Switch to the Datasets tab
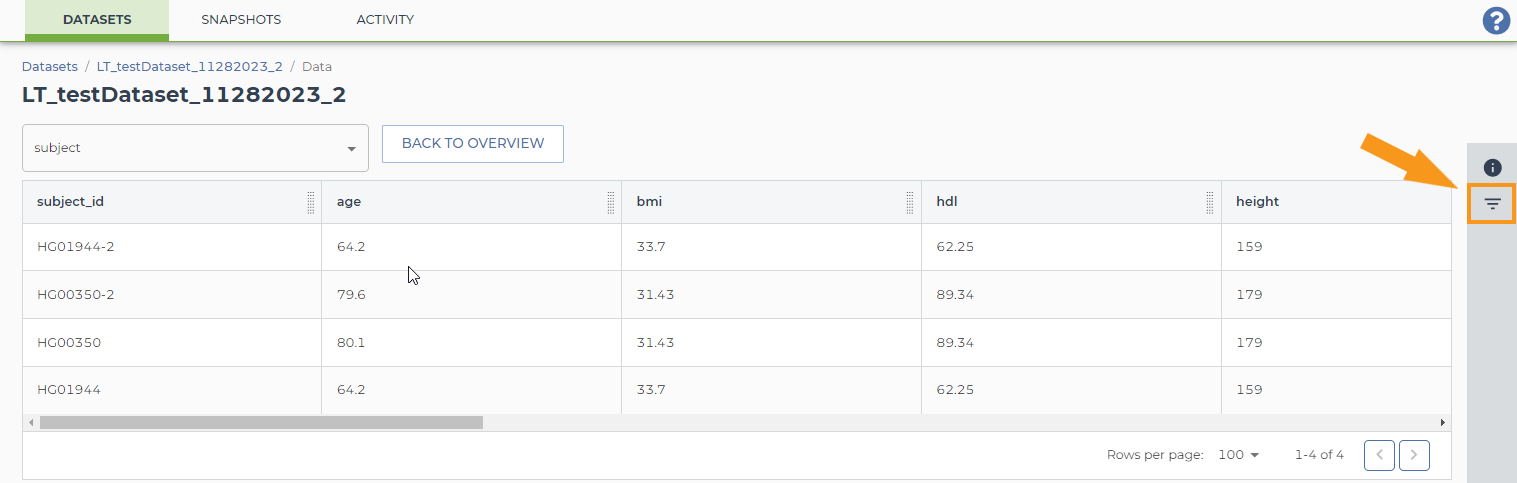Screen dimensions: 1517x483 (97, 20)
